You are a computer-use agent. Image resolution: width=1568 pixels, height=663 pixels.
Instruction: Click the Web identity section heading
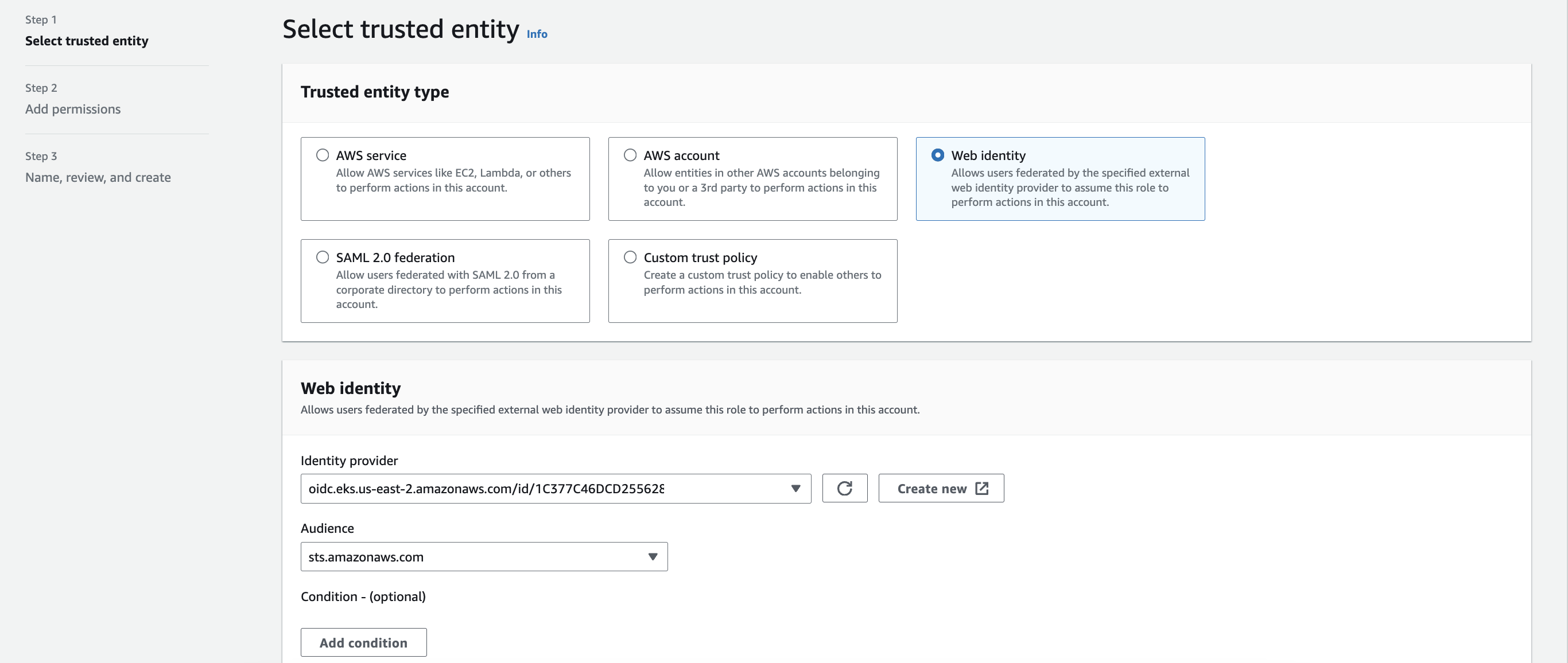(x=351, y=388)
